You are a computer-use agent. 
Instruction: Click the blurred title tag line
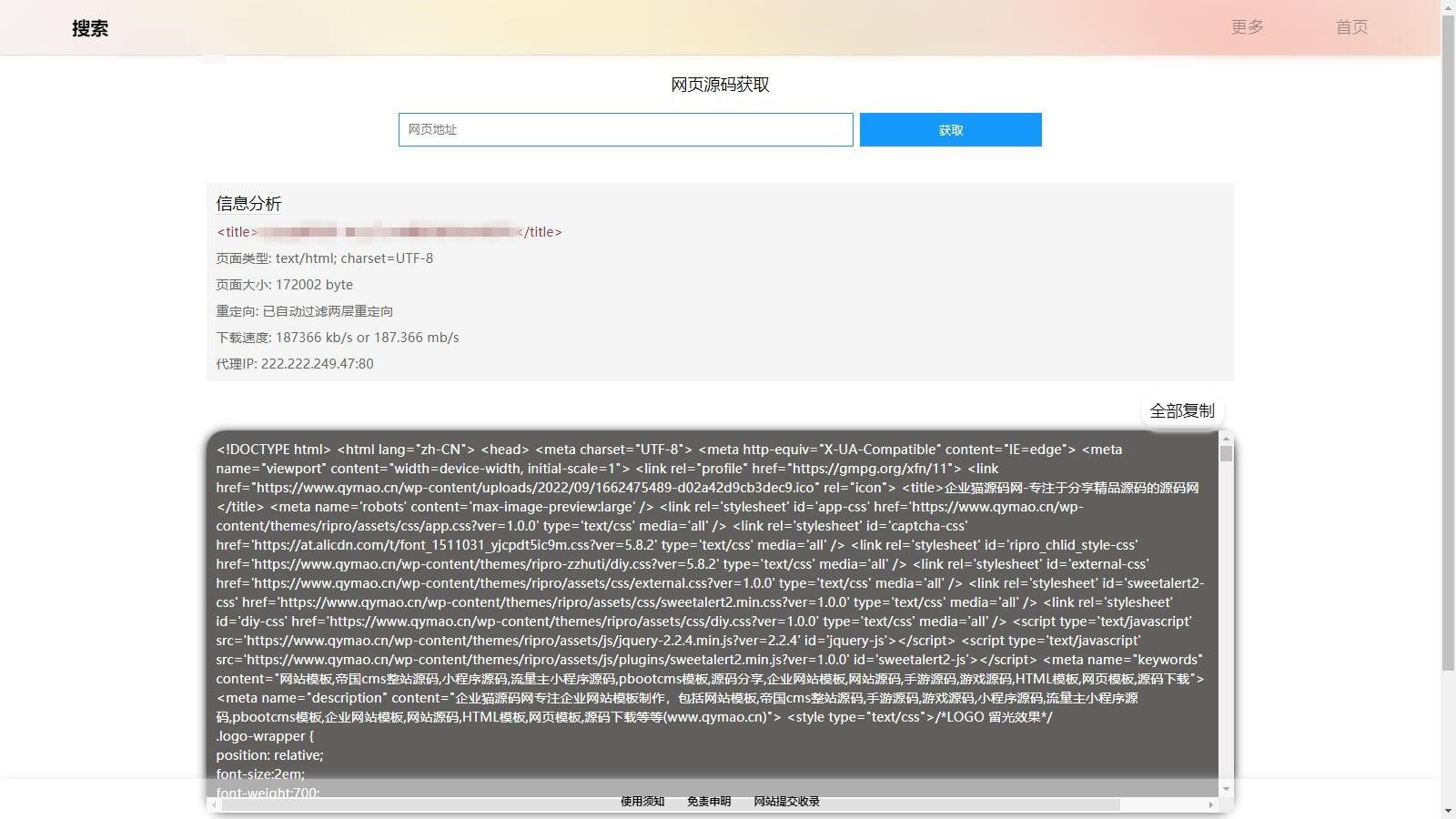[389, 232]
